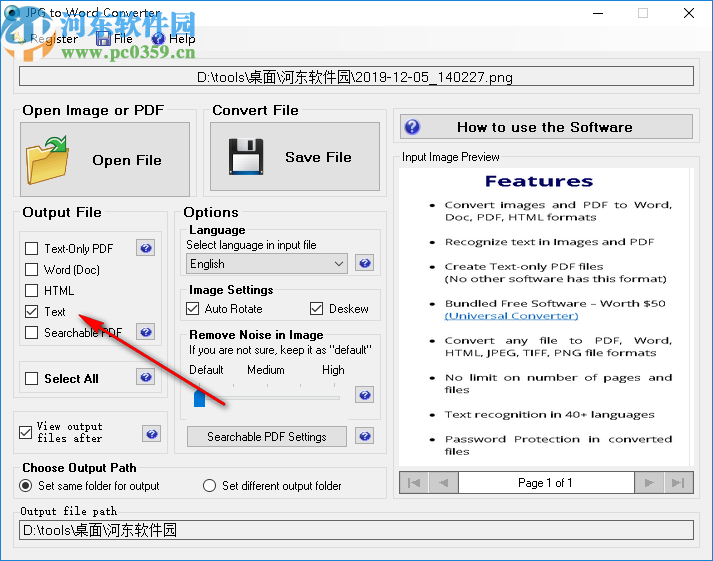This screenshot has width=713, height=561.
Task: Click the blue question mark in How to use
Action: click(x=412, y=126)
